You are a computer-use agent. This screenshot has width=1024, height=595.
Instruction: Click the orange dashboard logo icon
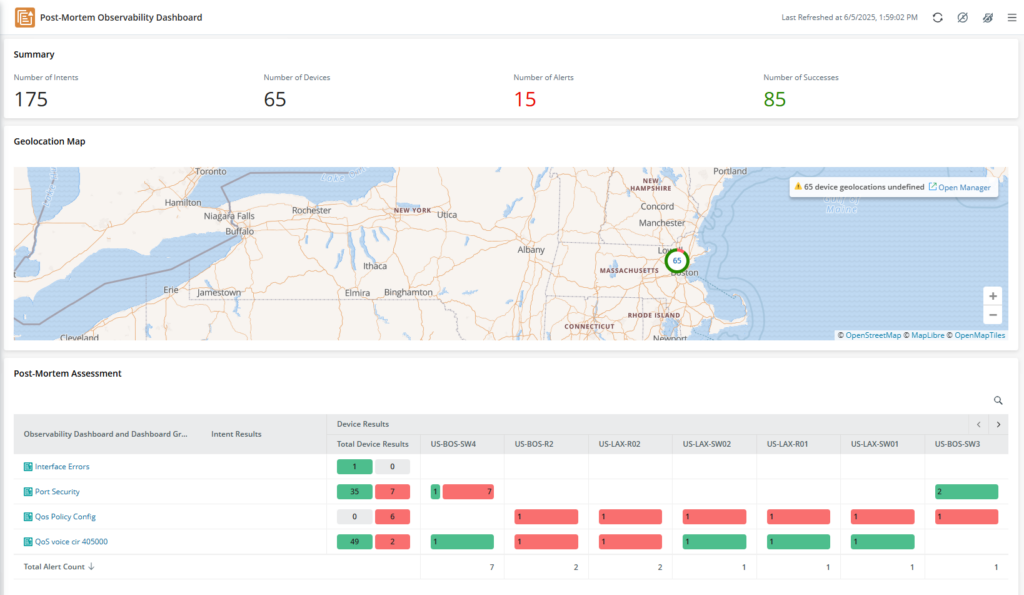pos(25,17)
